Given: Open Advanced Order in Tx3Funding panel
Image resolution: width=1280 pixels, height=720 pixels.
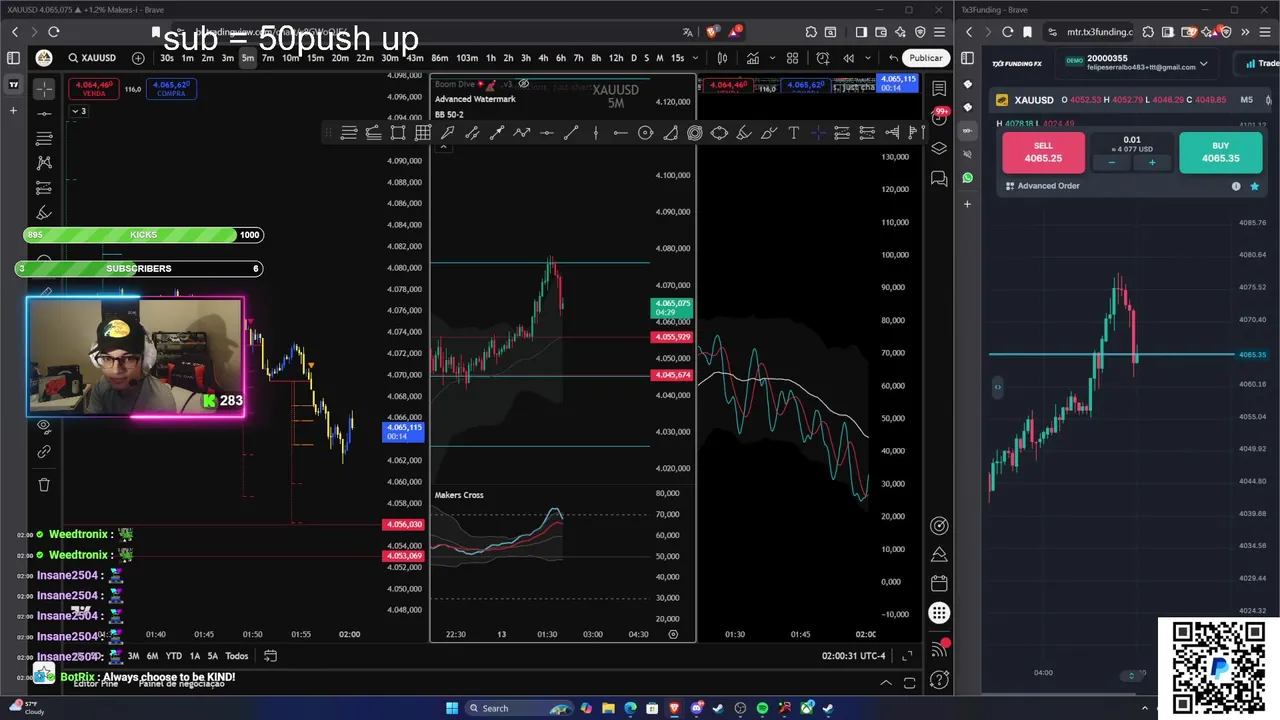Looking at the screenshot, I should (x=1043, y=186).
